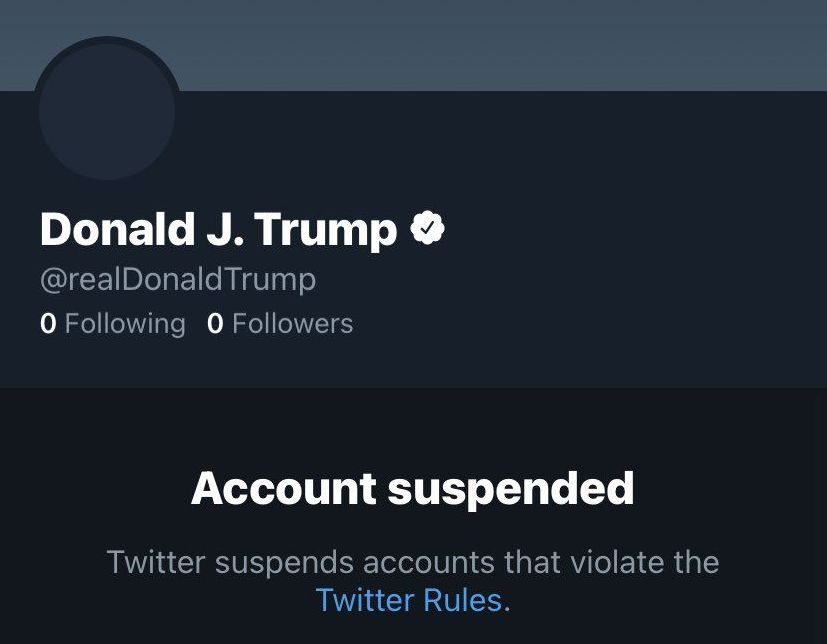Click the word Followers under the handle
The width and height of the screenshot is (827, 644).
click(292, 324)
